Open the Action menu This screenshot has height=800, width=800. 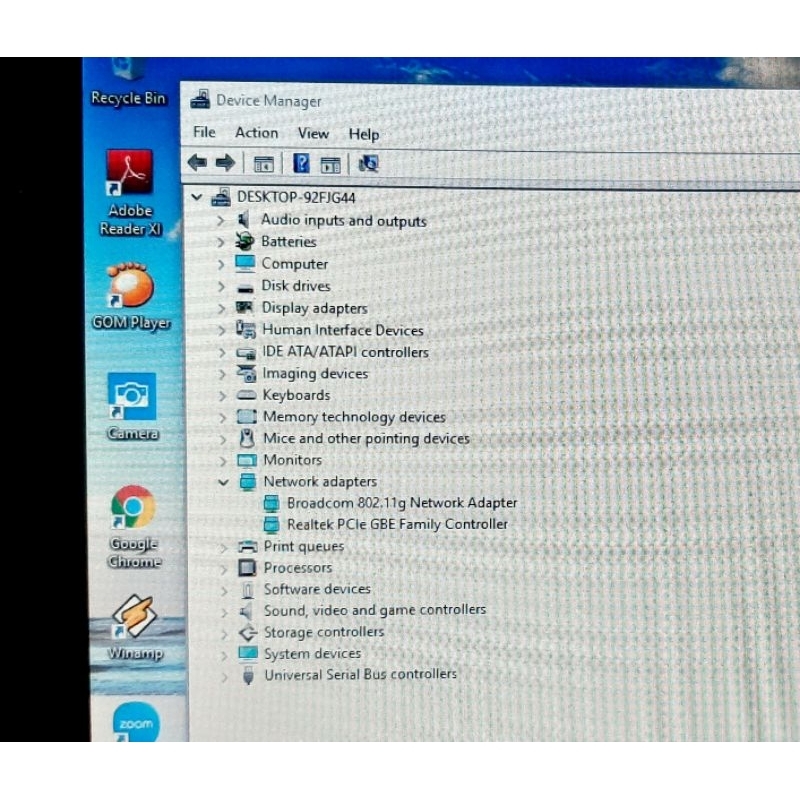(257, 133)
